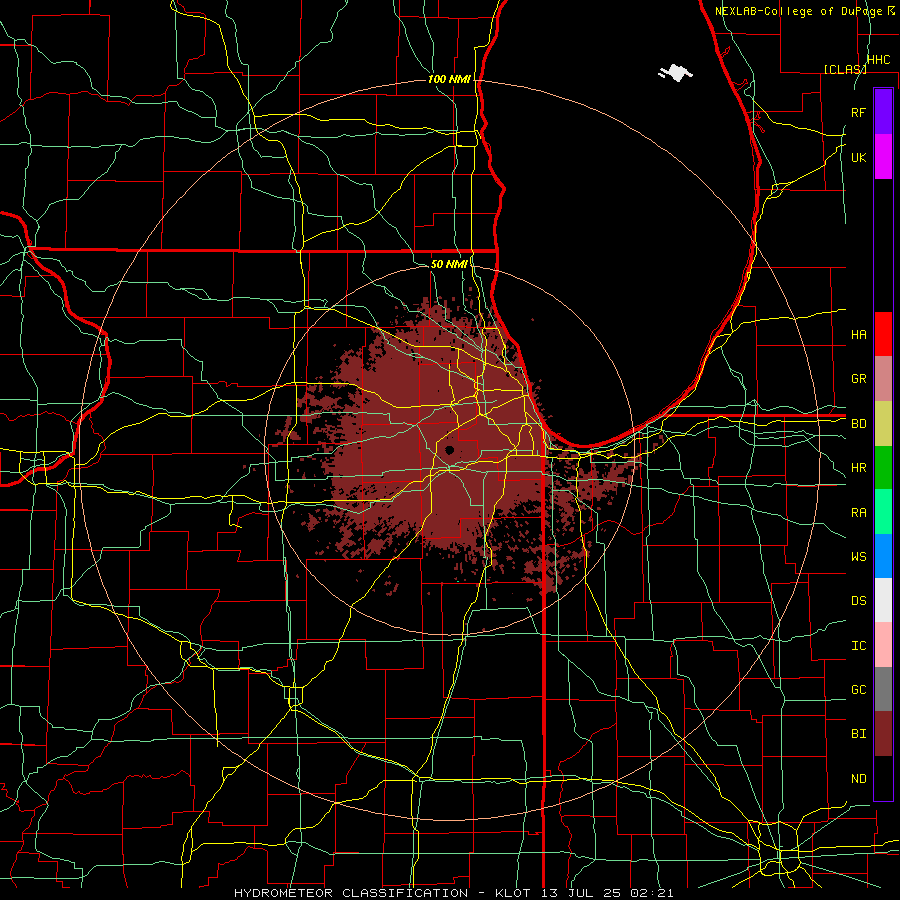Click the KLOT radar station identifier
The width and height of the screenshot is (900, 900).
click(510, 893)
